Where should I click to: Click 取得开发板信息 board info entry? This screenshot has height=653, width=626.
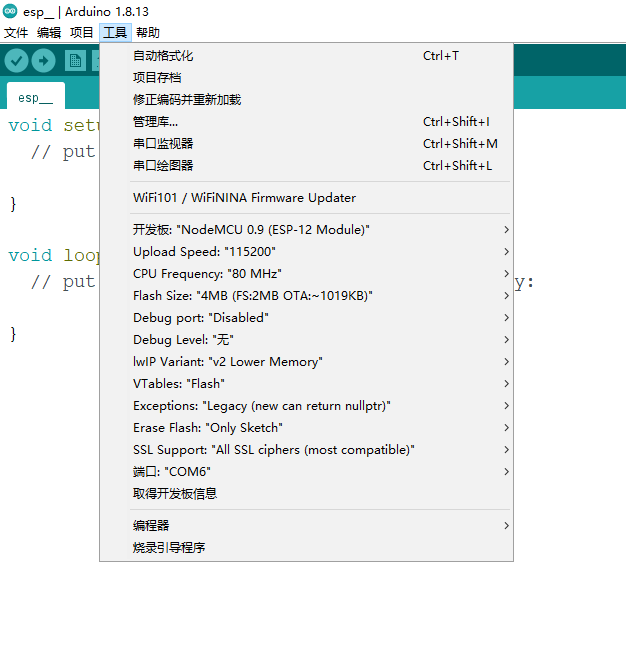click(x=306, y=494)
